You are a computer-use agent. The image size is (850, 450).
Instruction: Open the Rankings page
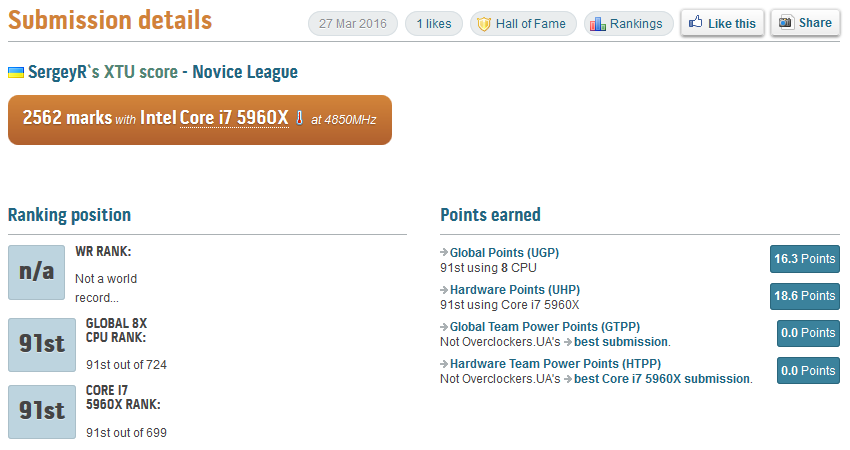point(629,24)
